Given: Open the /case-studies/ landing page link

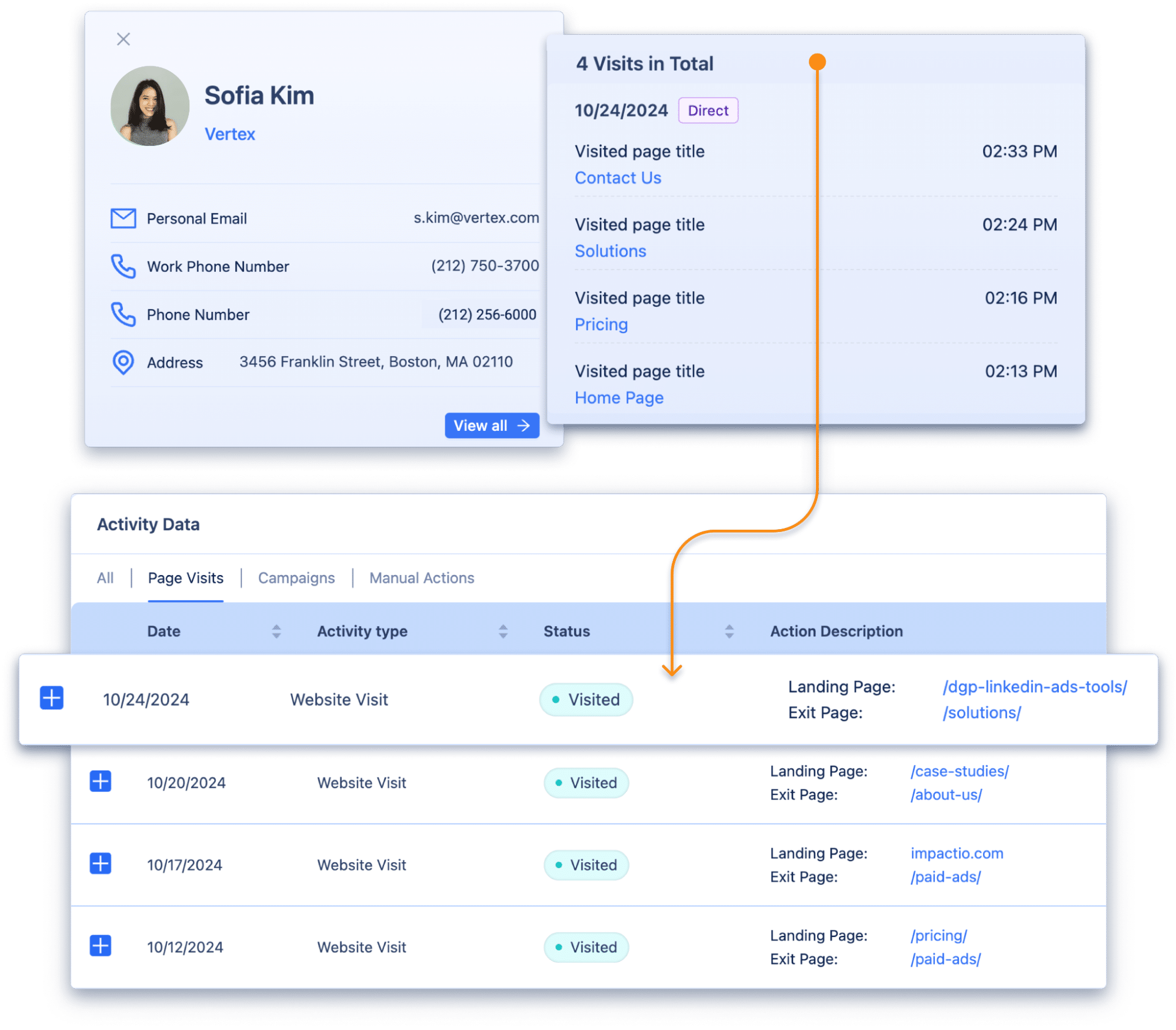Looking at the screenshot, I should [960, 772].
